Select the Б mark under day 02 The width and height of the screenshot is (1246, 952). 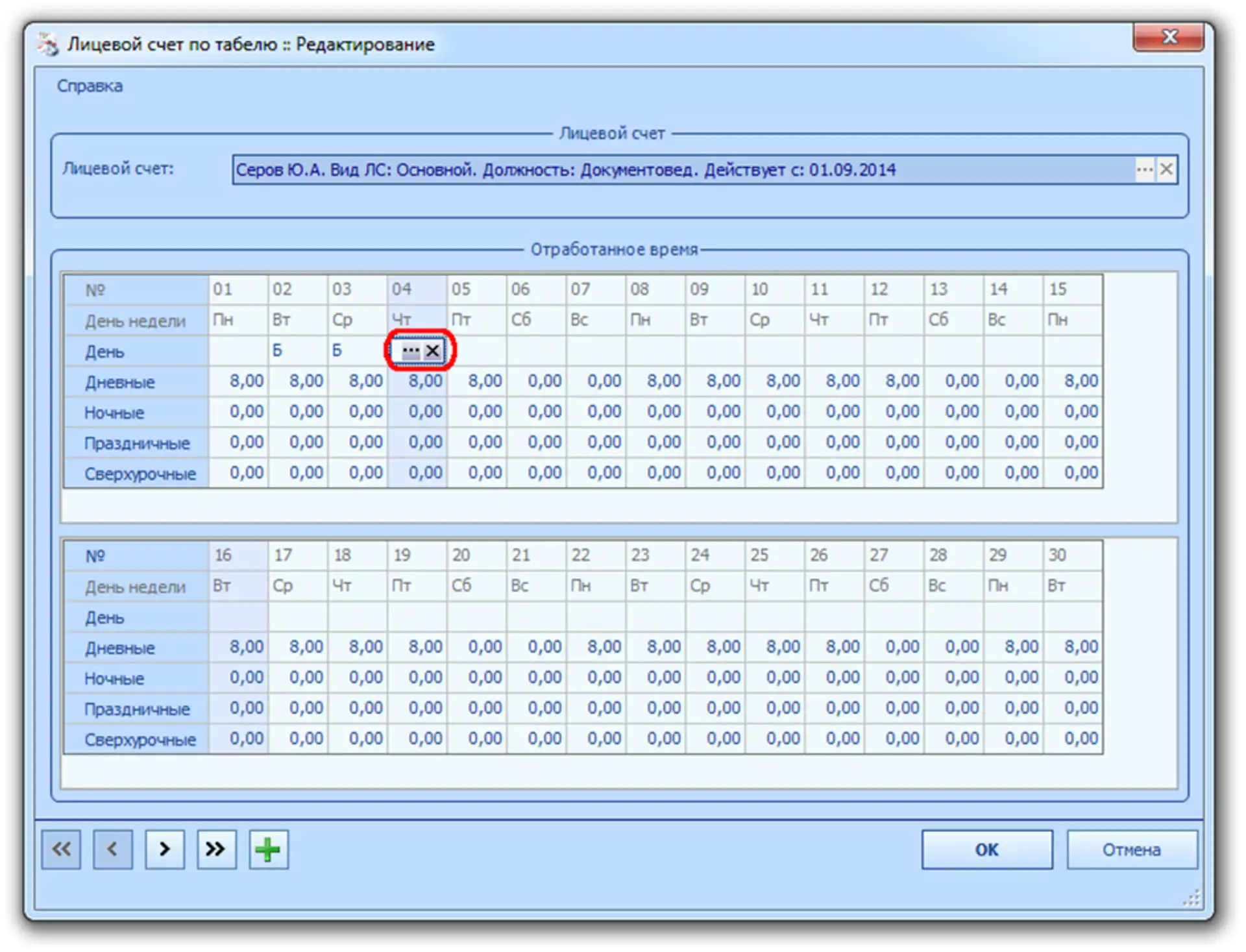(x=278, y=351)
